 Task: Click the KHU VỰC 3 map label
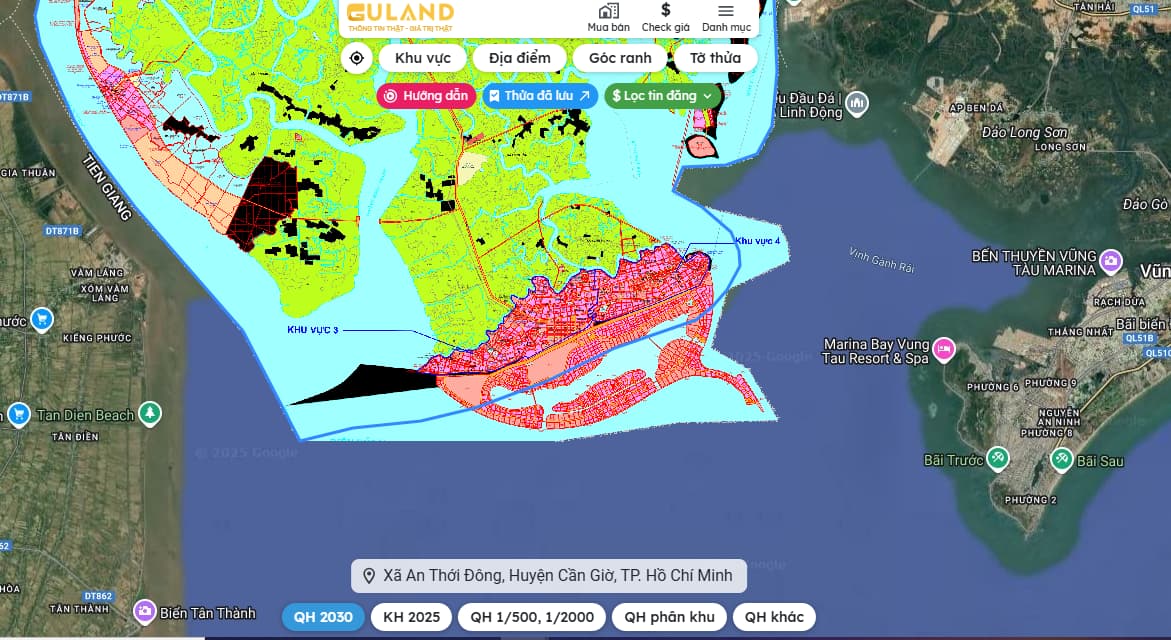pyautogui.click(x=313, y=330)
